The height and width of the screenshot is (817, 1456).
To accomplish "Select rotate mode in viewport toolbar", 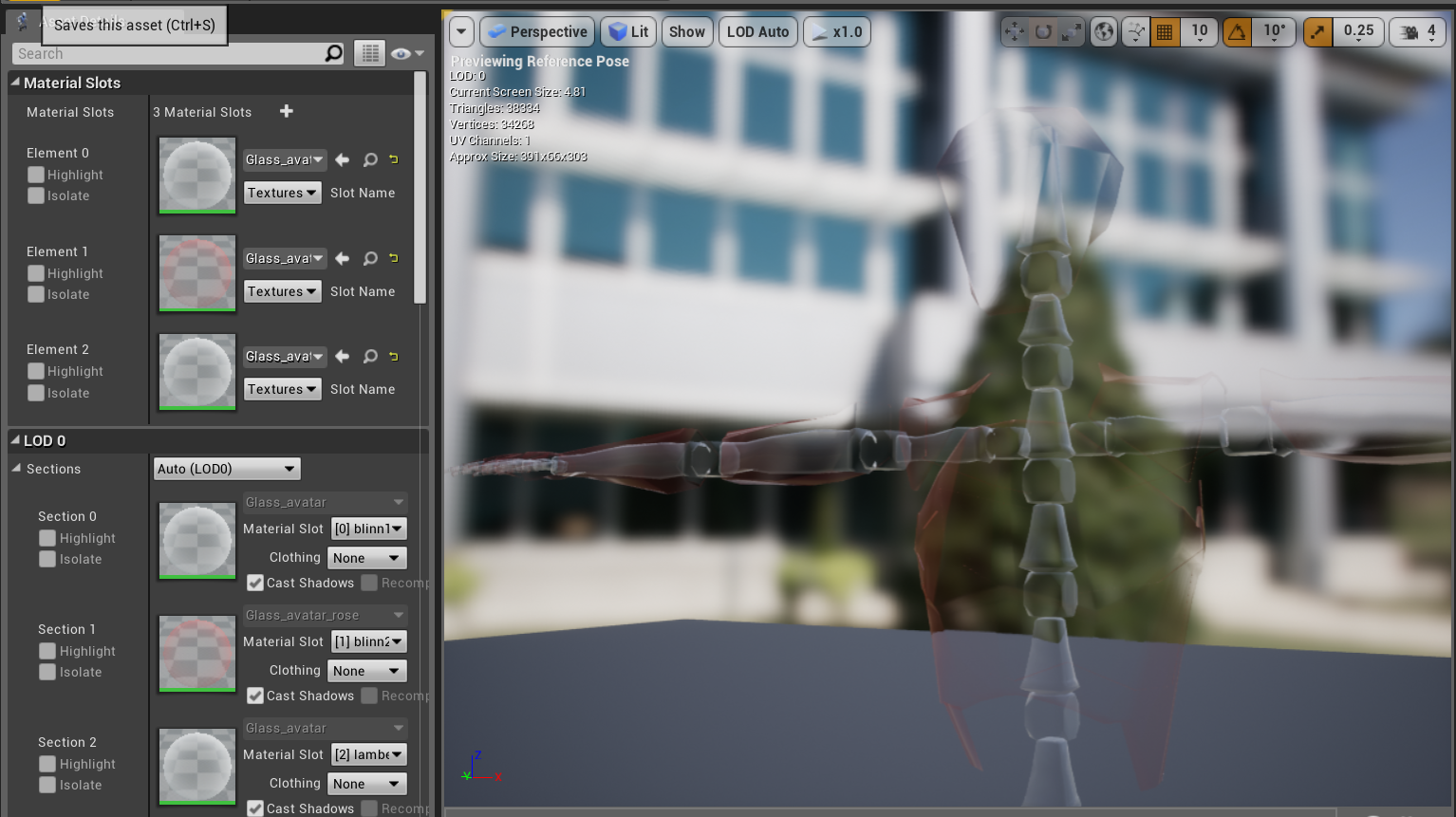I will [1043, 31].
